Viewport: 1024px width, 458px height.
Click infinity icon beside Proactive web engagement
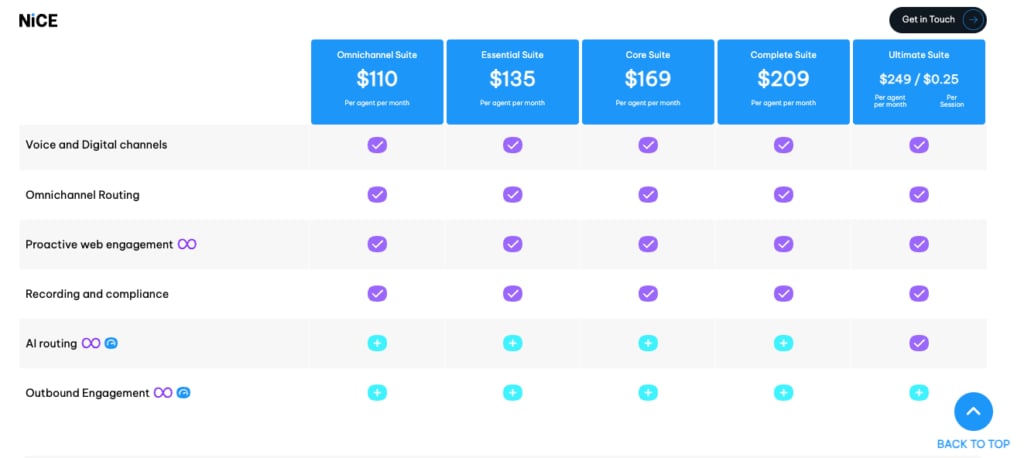(187, 244)
